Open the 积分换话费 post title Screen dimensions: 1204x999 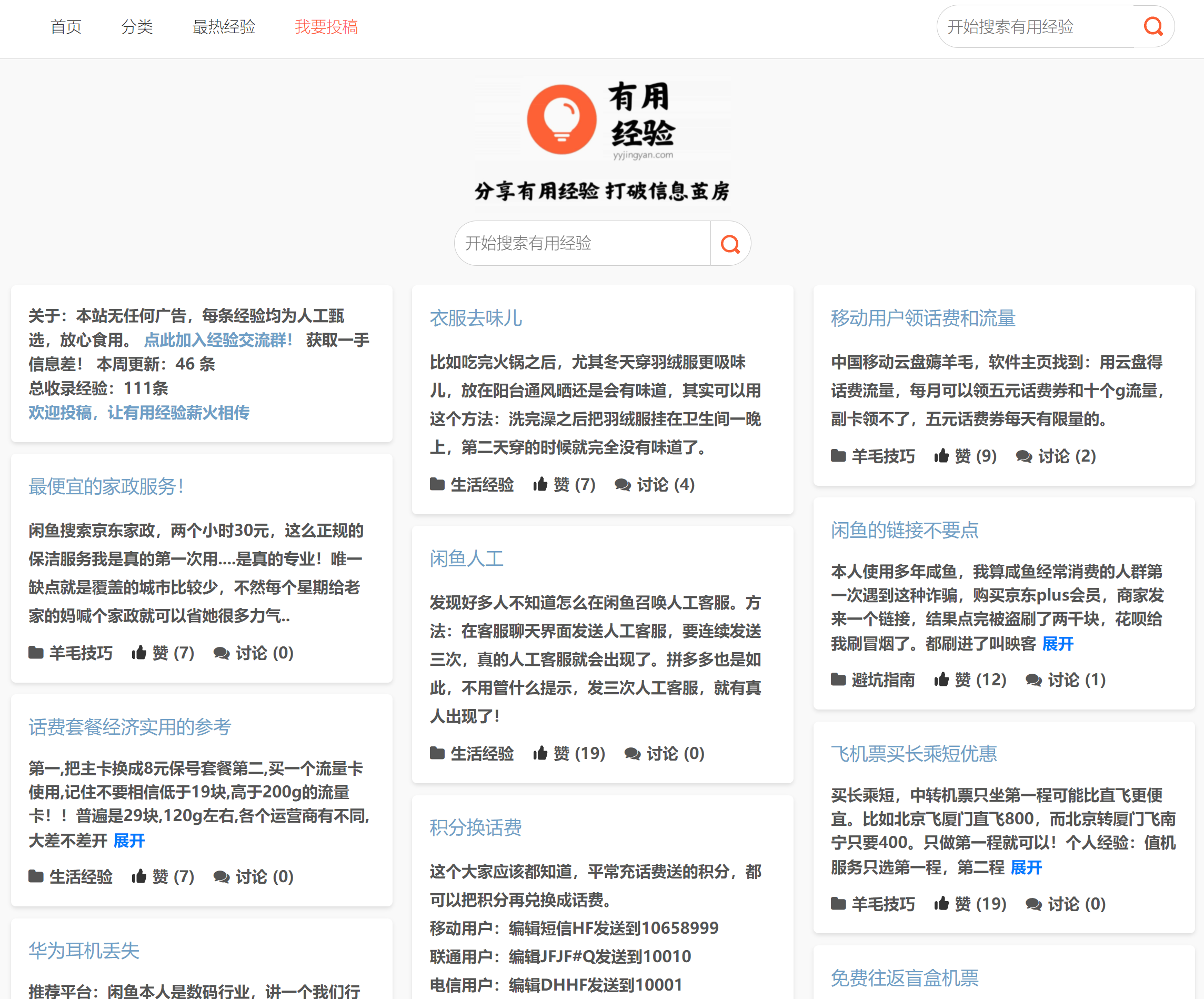tap(476, 827)
